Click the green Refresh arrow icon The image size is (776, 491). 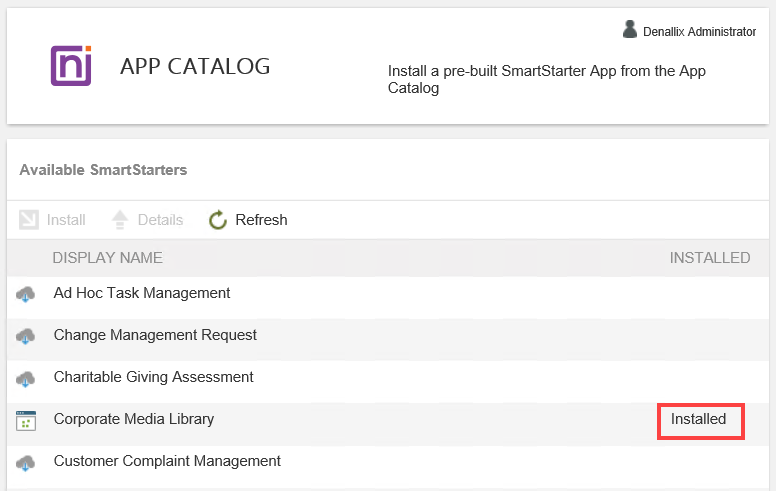tap(218, 220)
